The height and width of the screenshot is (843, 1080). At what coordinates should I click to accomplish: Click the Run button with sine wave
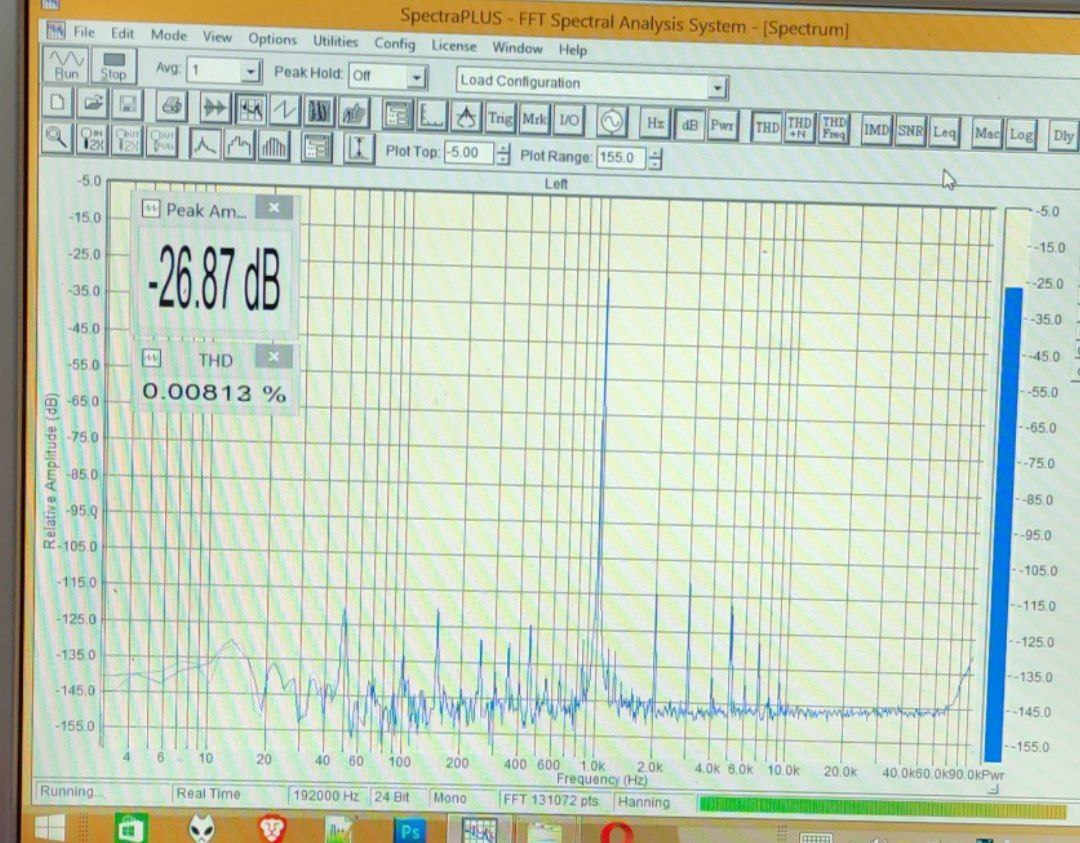tap(66, 65)
